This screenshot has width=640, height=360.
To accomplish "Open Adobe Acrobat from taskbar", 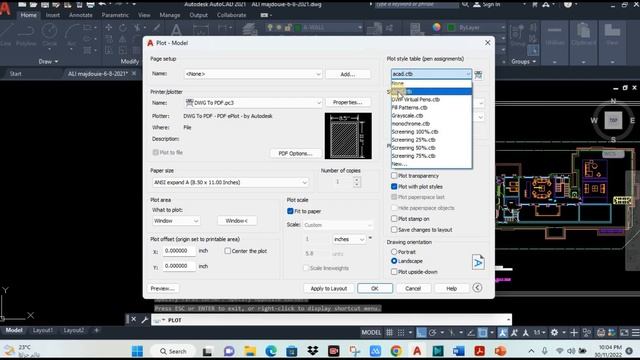I will pyautogui.click(x=479, y=351).
